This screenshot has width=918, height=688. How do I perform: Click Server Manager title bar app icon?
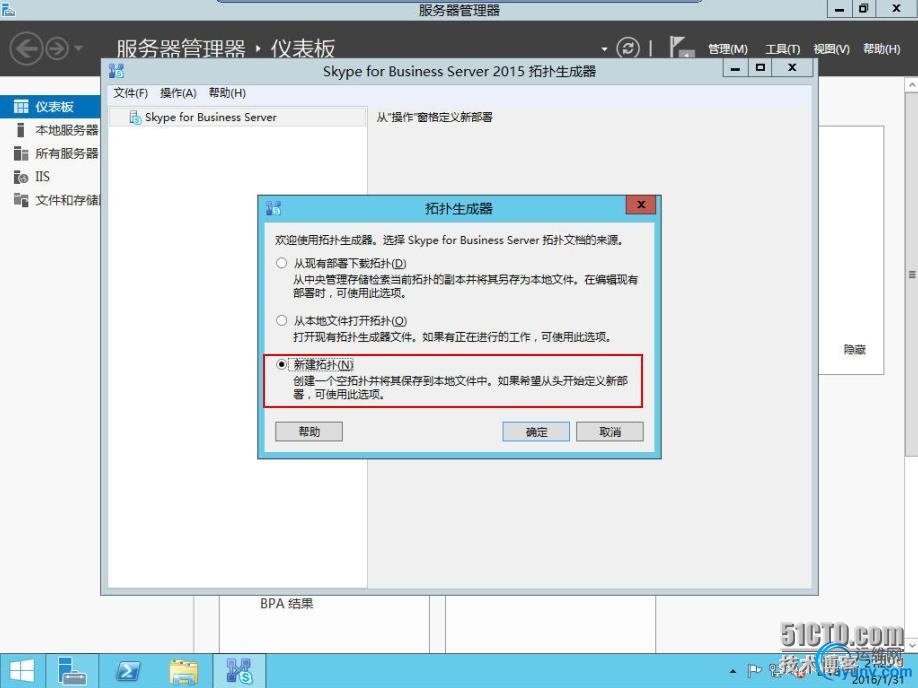click(8, 9)
